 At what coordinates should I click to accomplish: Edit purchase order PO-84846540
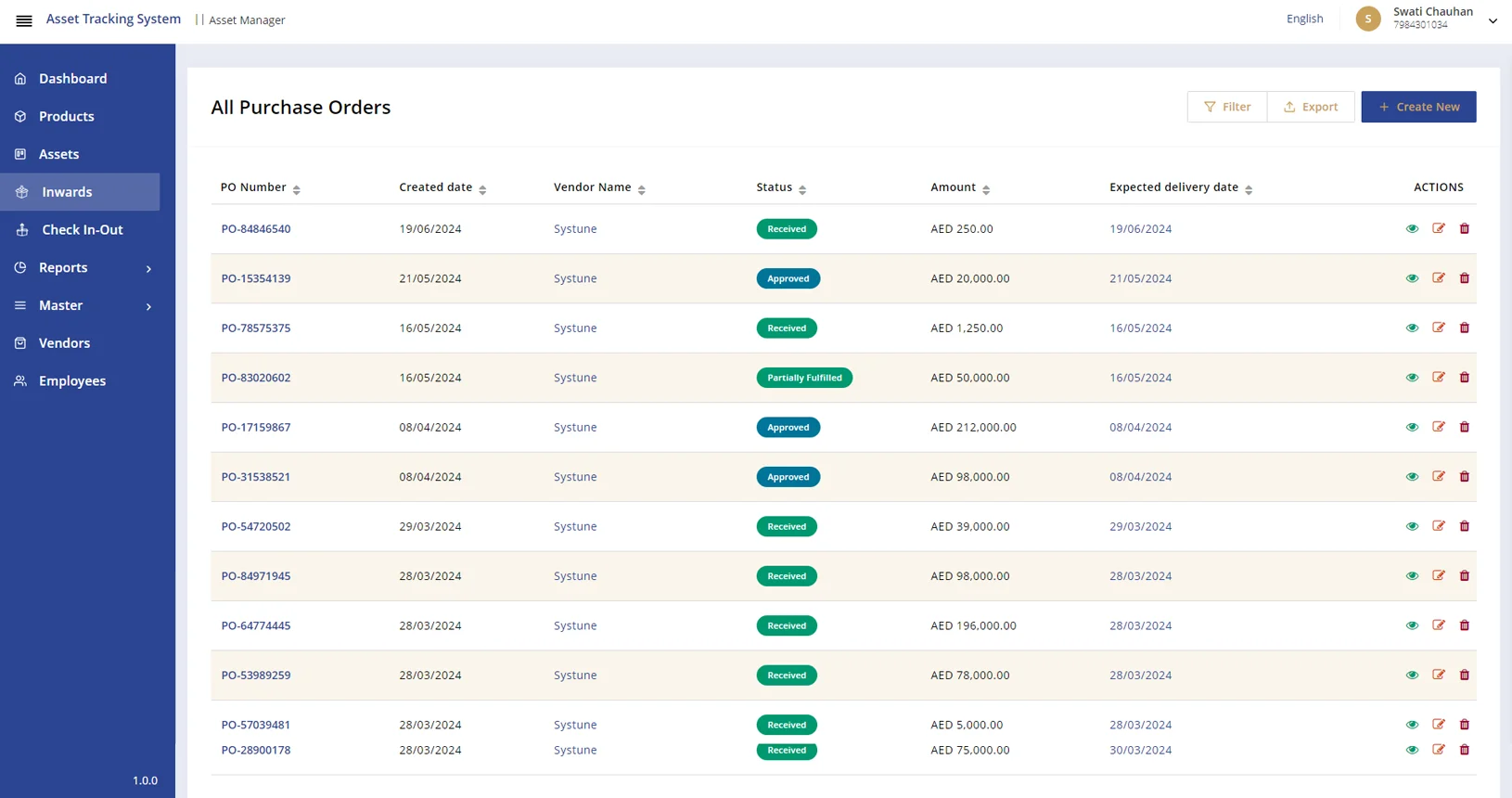point(1439,228)
